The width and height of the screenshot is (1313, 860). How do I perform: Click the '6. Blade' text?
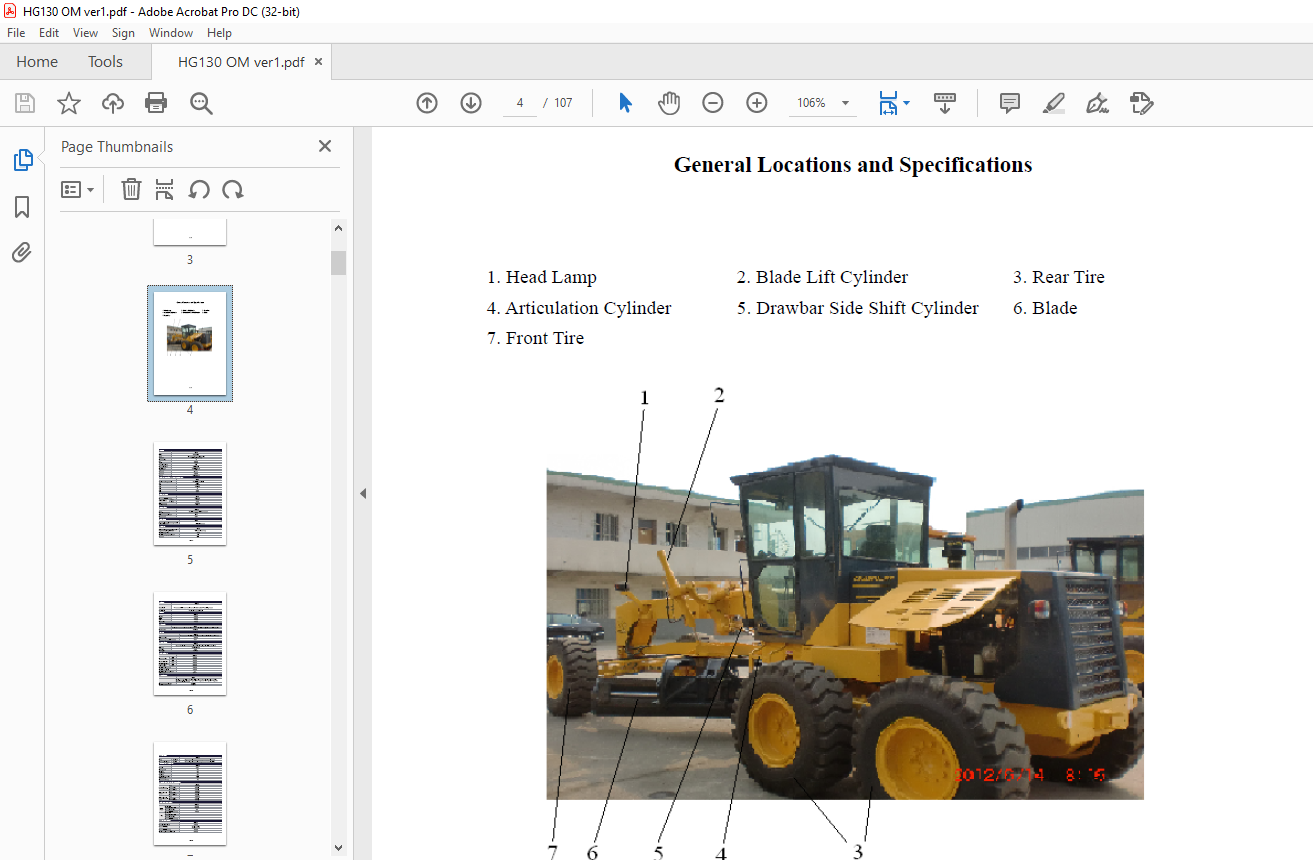pyautogui.click(x=1045, y=308)
